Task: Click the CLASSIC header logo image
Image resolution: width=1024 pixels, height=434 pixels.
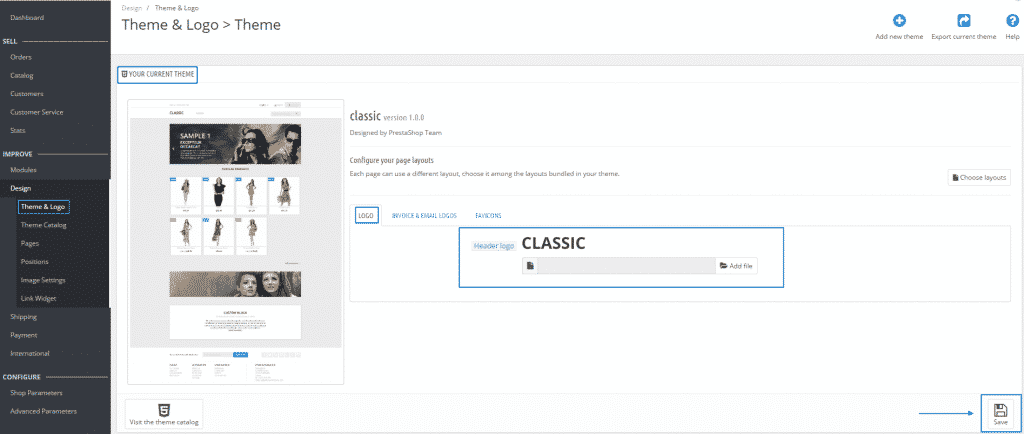Action: (x=553, y=243)
